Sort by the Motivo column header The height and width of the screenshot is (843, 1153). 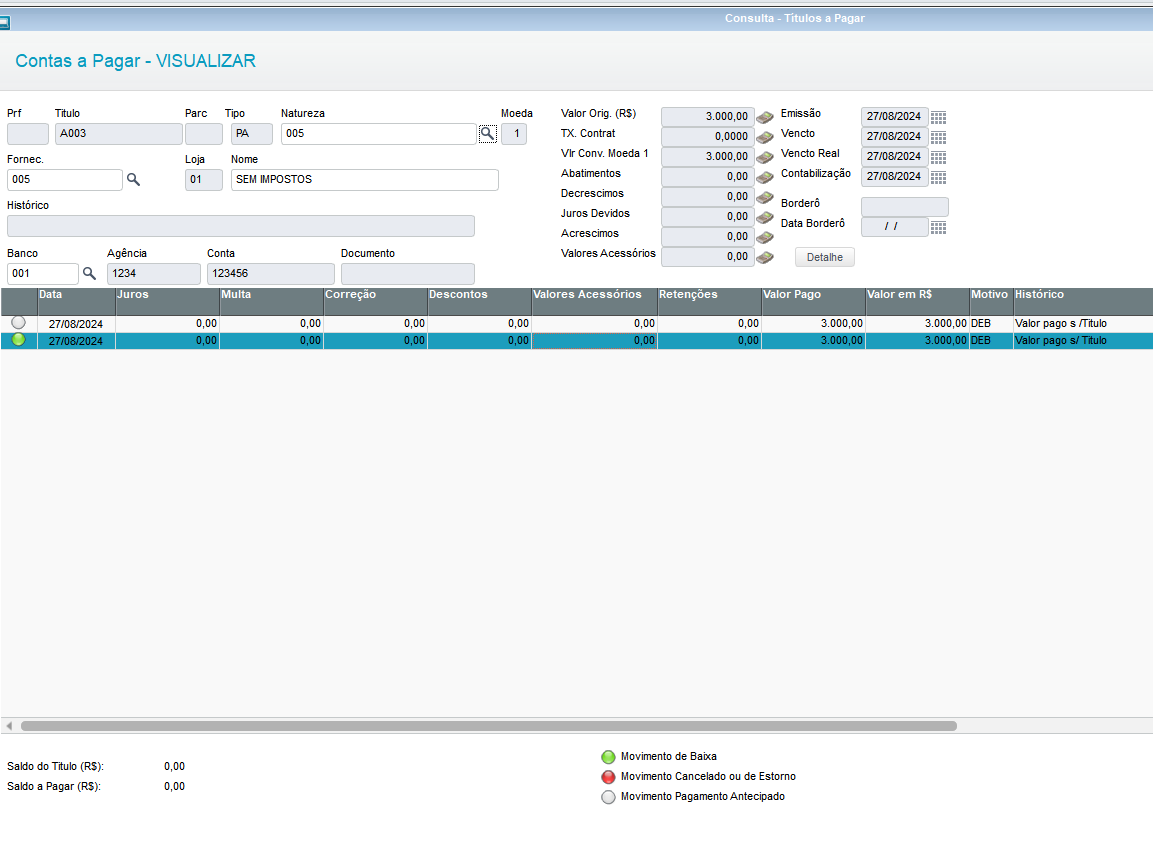pos(991,302)
